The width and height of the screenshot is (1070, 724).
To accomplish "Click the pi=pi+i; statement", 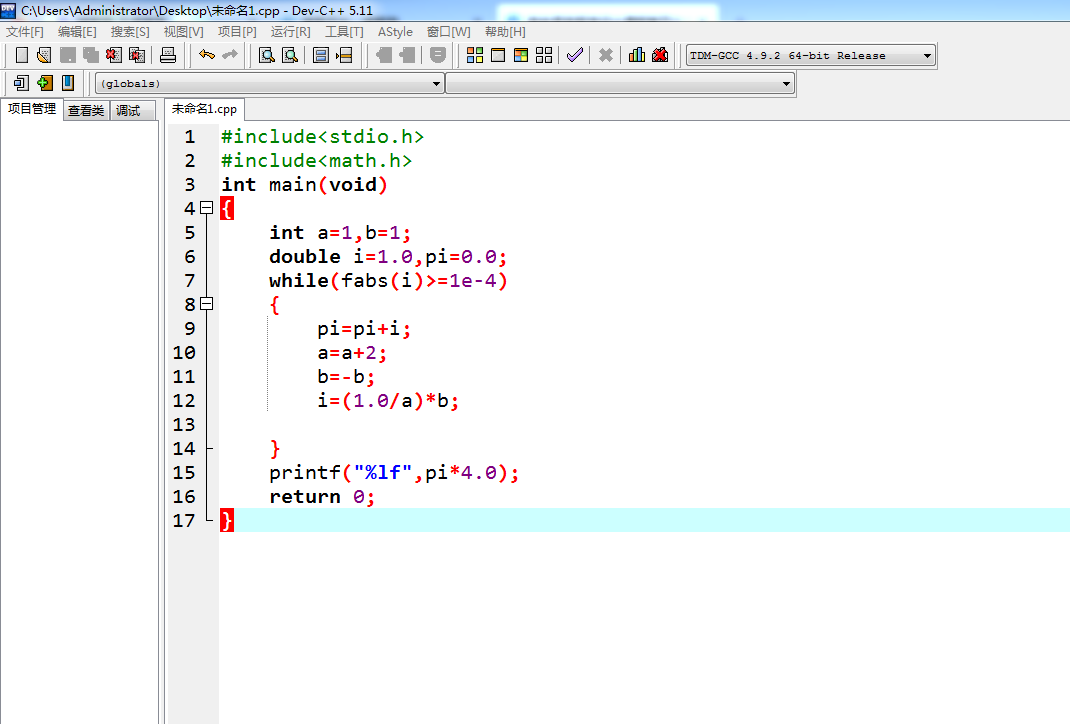I will point(364,329).
